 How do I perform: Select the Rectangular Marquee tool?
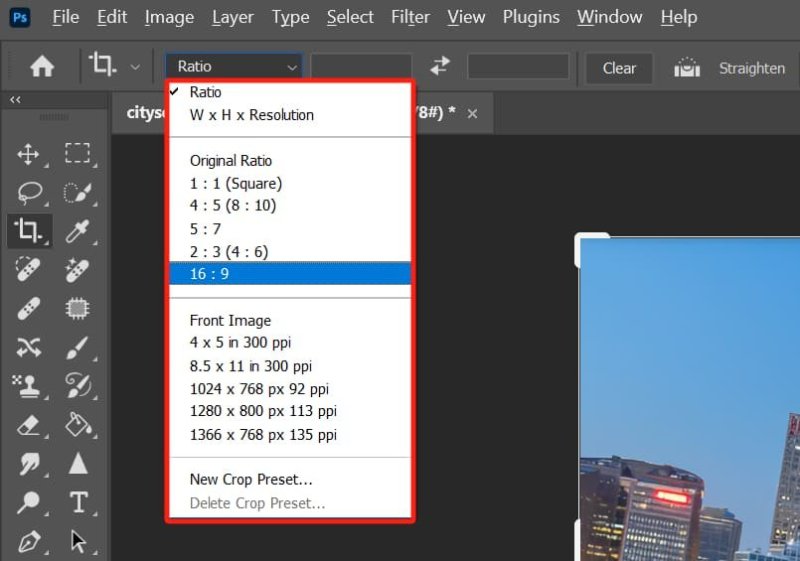click(x=77, y=154)
